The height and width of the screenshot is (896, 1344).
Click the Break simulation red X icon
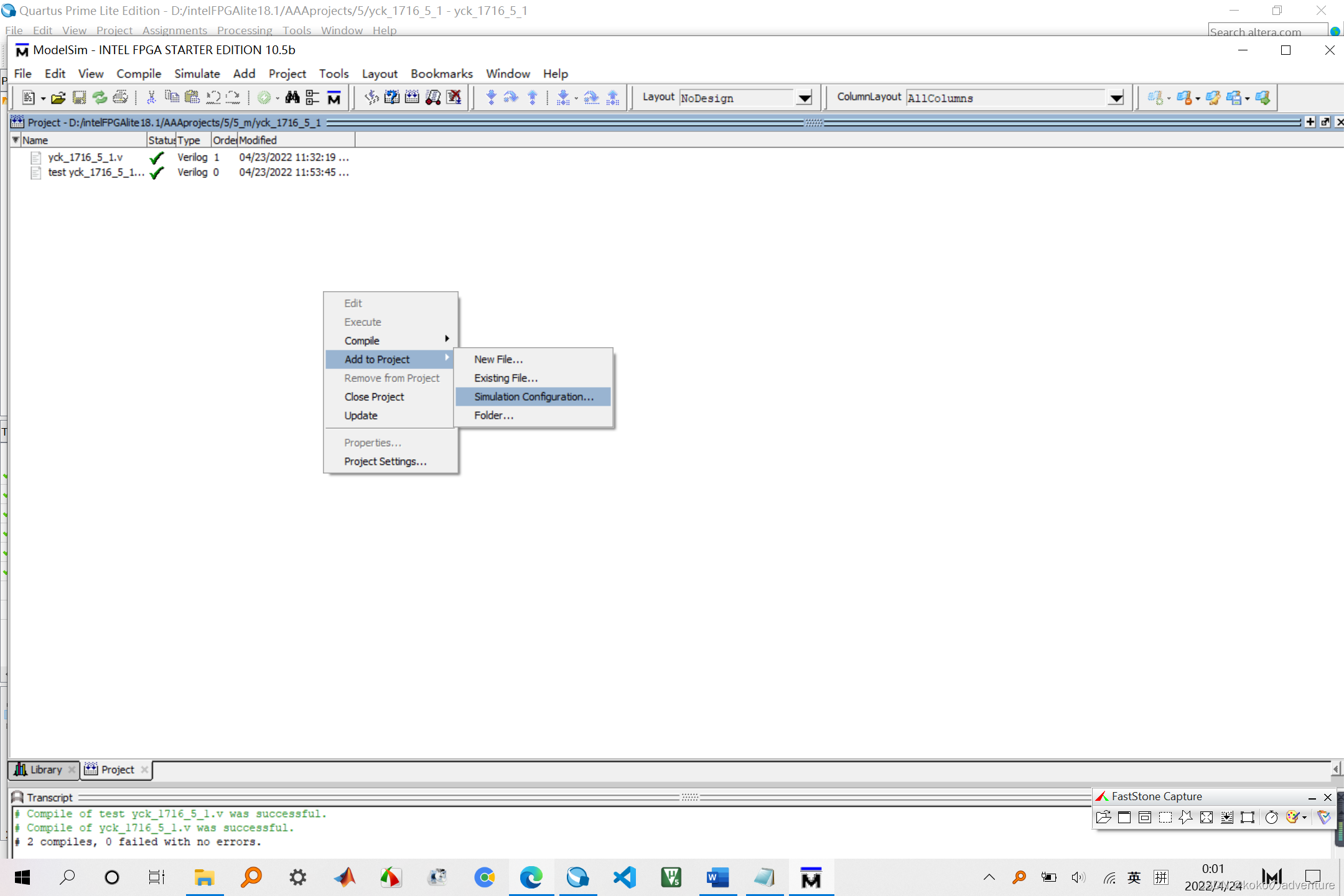[x=454, y=97]
